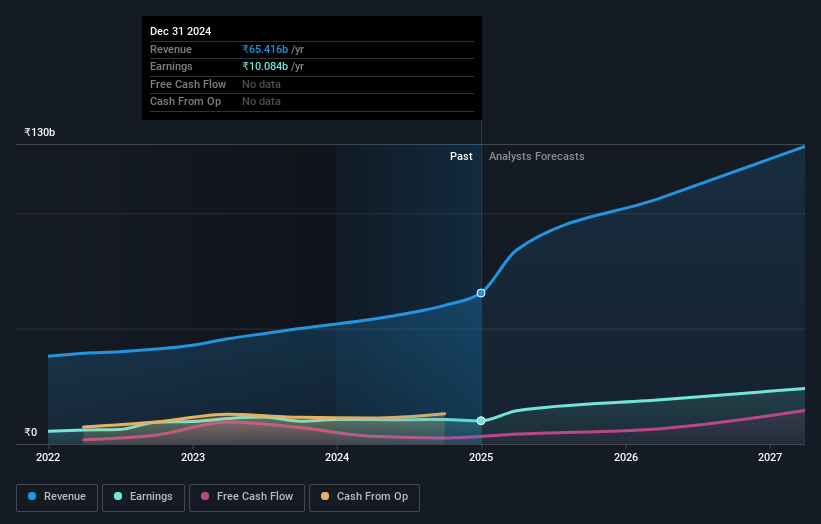Click the 2024 x-axis label
Viewport: 821px width, 524px height.
point(337,458)
